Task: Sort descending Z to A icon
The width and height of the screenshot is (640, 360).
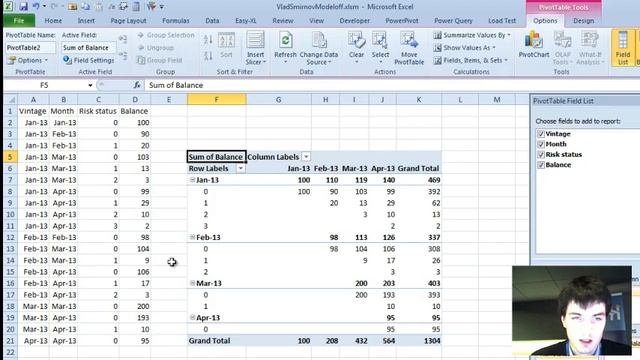Action: (208, 56)
